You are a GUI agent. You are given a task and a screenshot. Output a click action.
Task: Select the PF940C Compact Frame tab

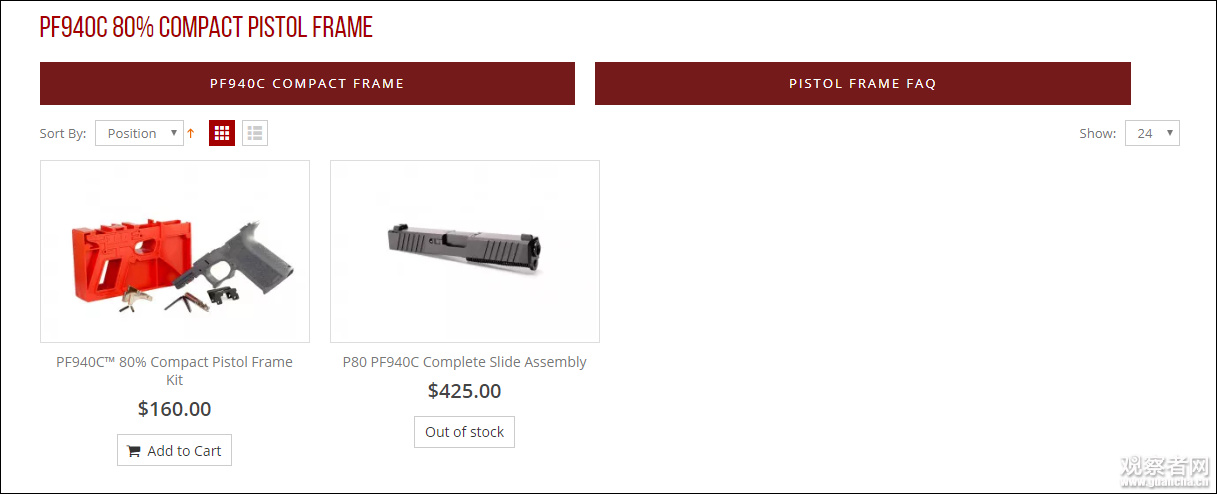307,83
